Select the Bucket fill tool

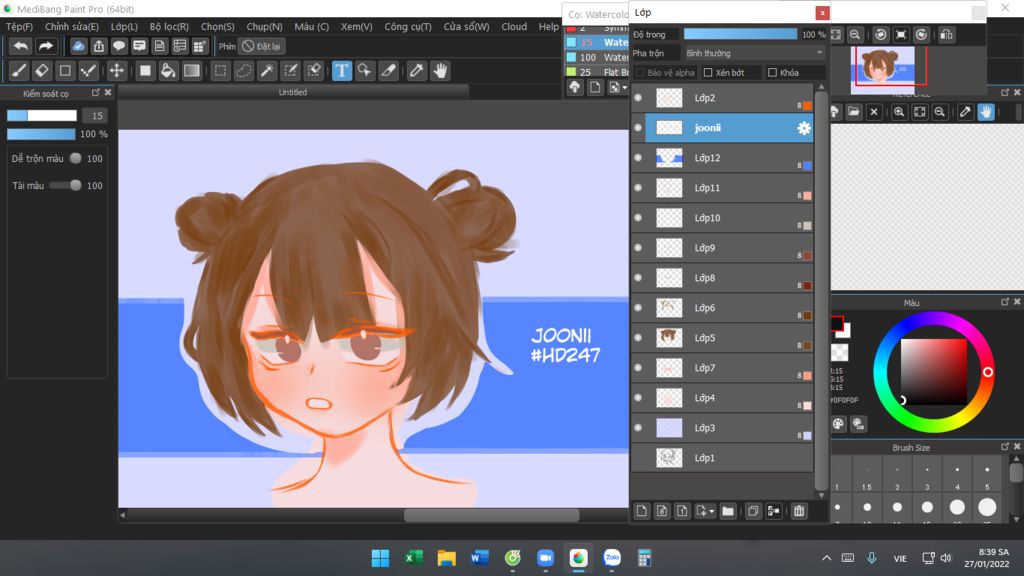coord(168,71)
